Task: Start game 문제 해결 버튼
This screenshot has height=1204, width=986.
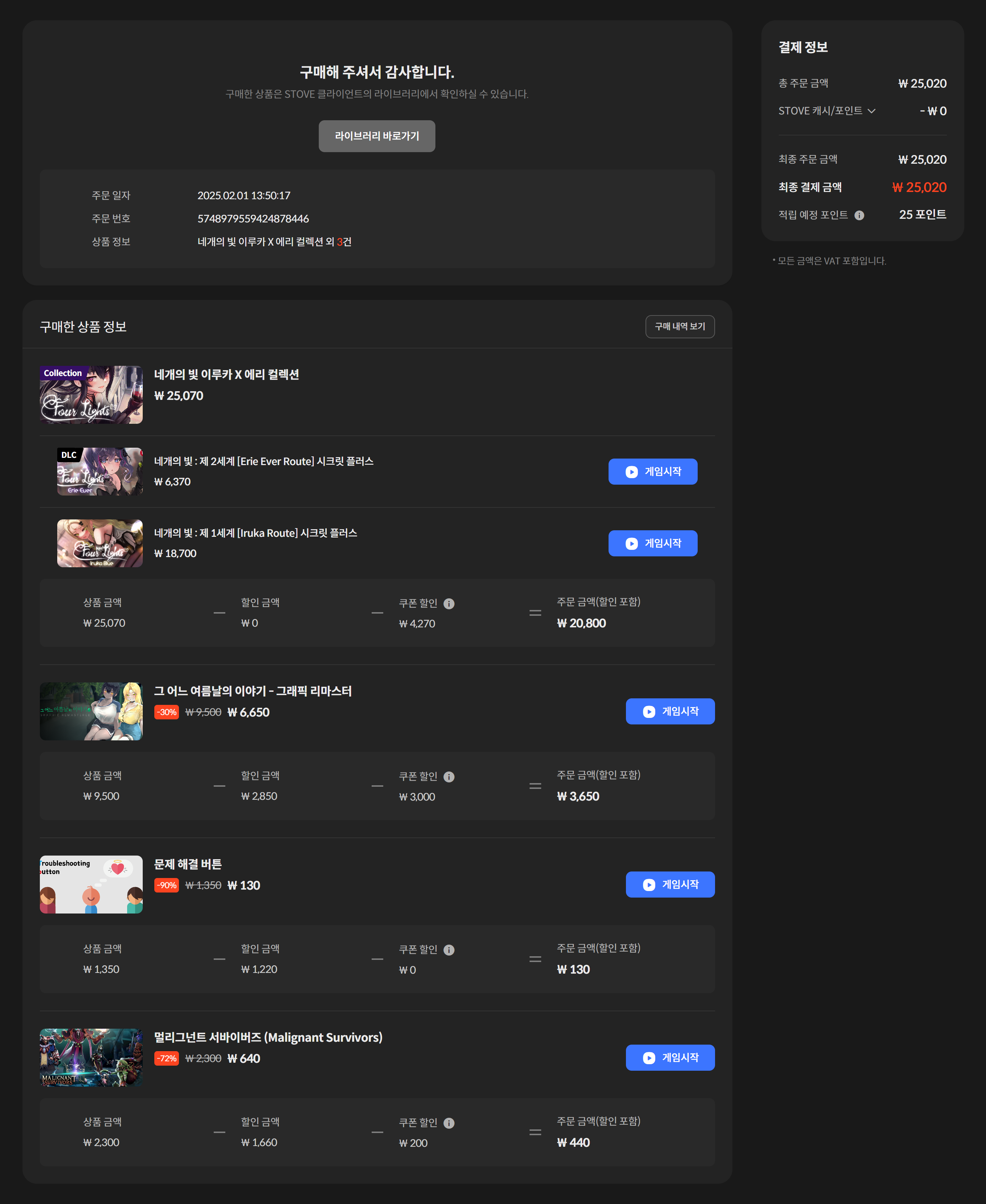Action: [670, 885]
